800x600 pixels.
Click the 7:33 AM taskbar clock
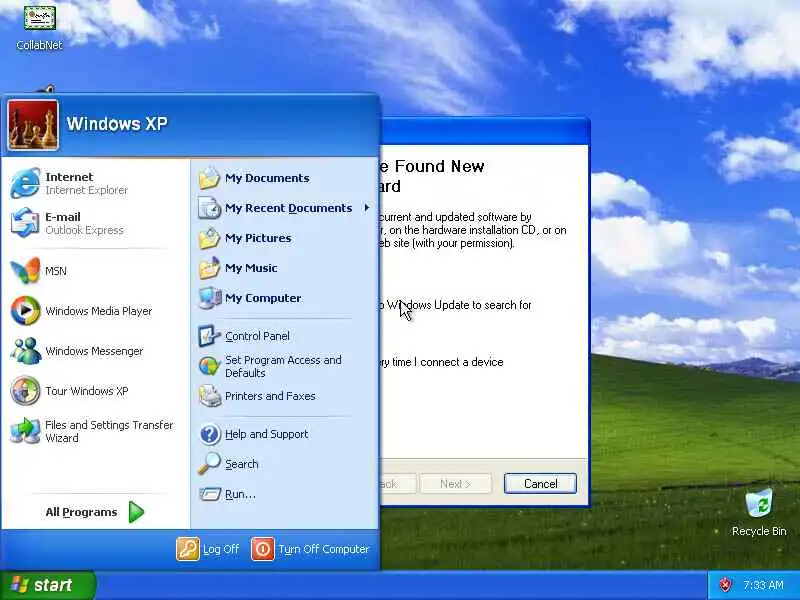pos(763,585)
